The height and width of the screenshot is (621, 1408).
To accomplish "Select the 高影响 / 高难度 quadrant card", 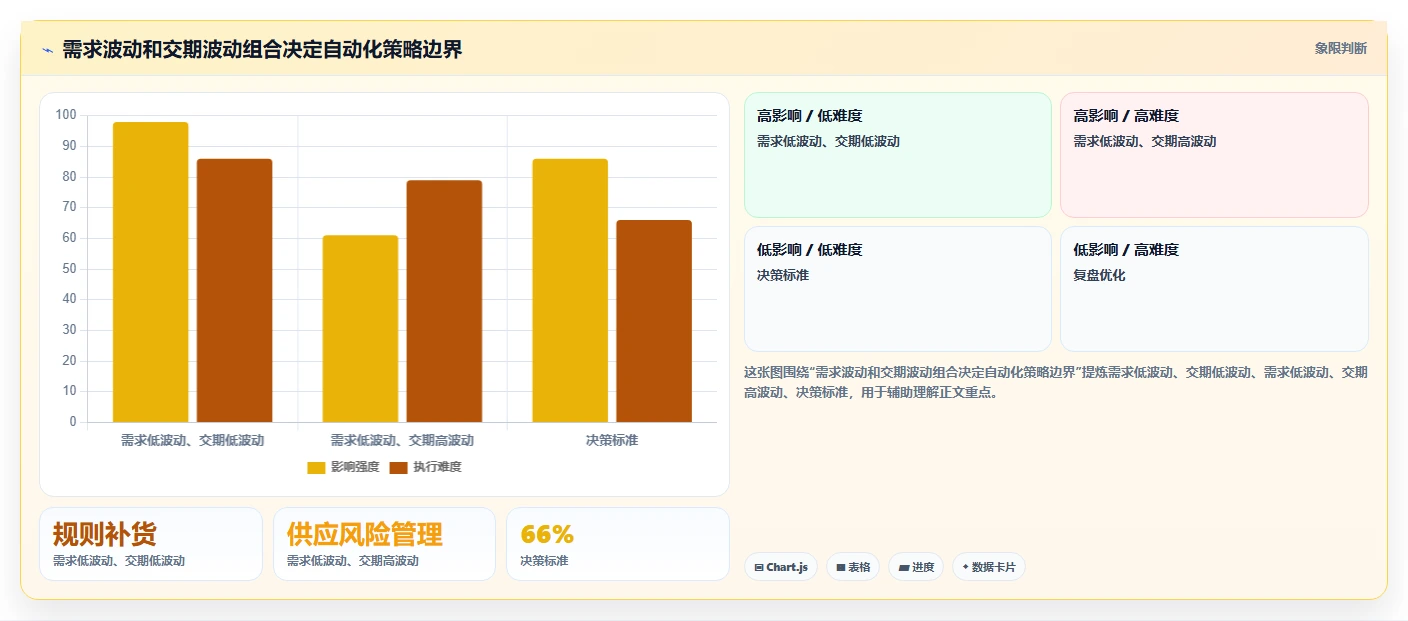I will pyautogui.click(x=1214, y=155).
